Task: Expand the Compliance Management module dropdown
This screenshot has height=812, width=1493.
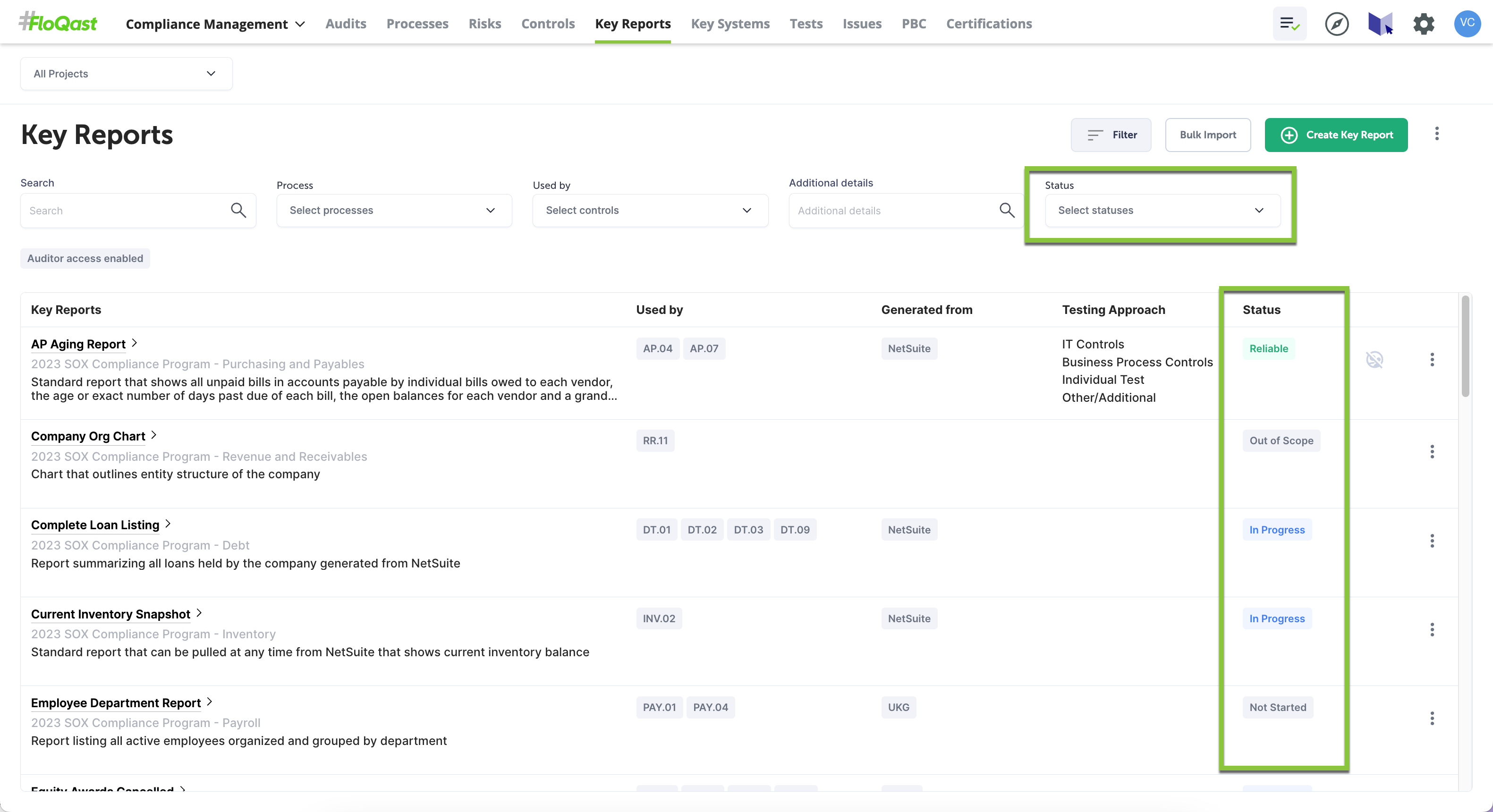Action: pos(215,24)
